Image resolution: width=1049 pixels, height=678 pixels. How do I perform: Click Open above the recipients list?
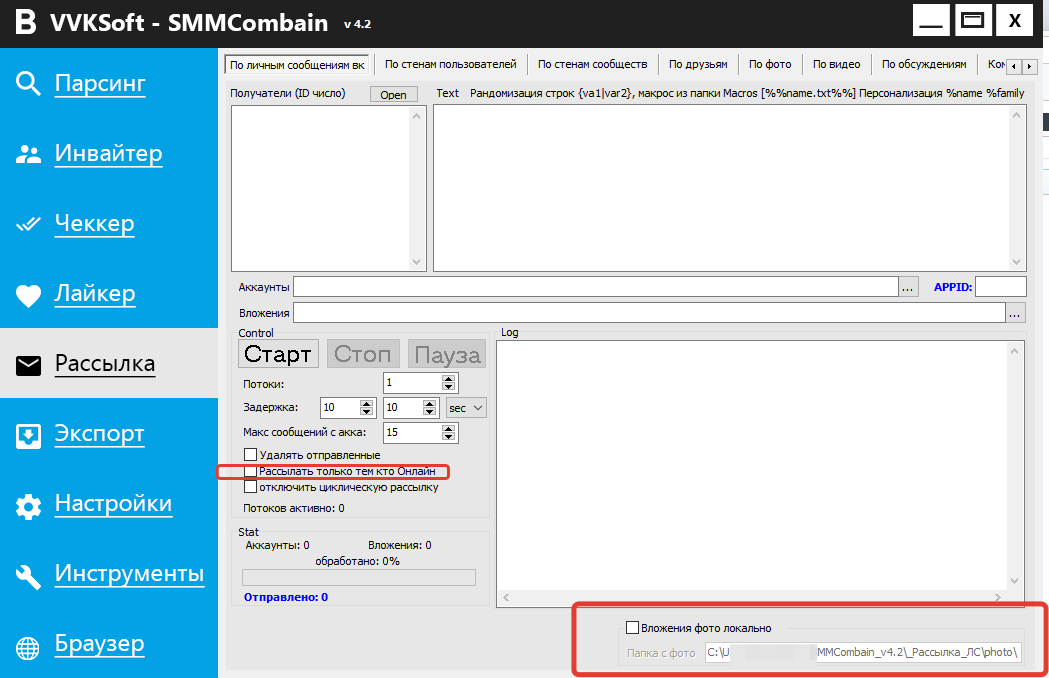(x=393, y=93)
